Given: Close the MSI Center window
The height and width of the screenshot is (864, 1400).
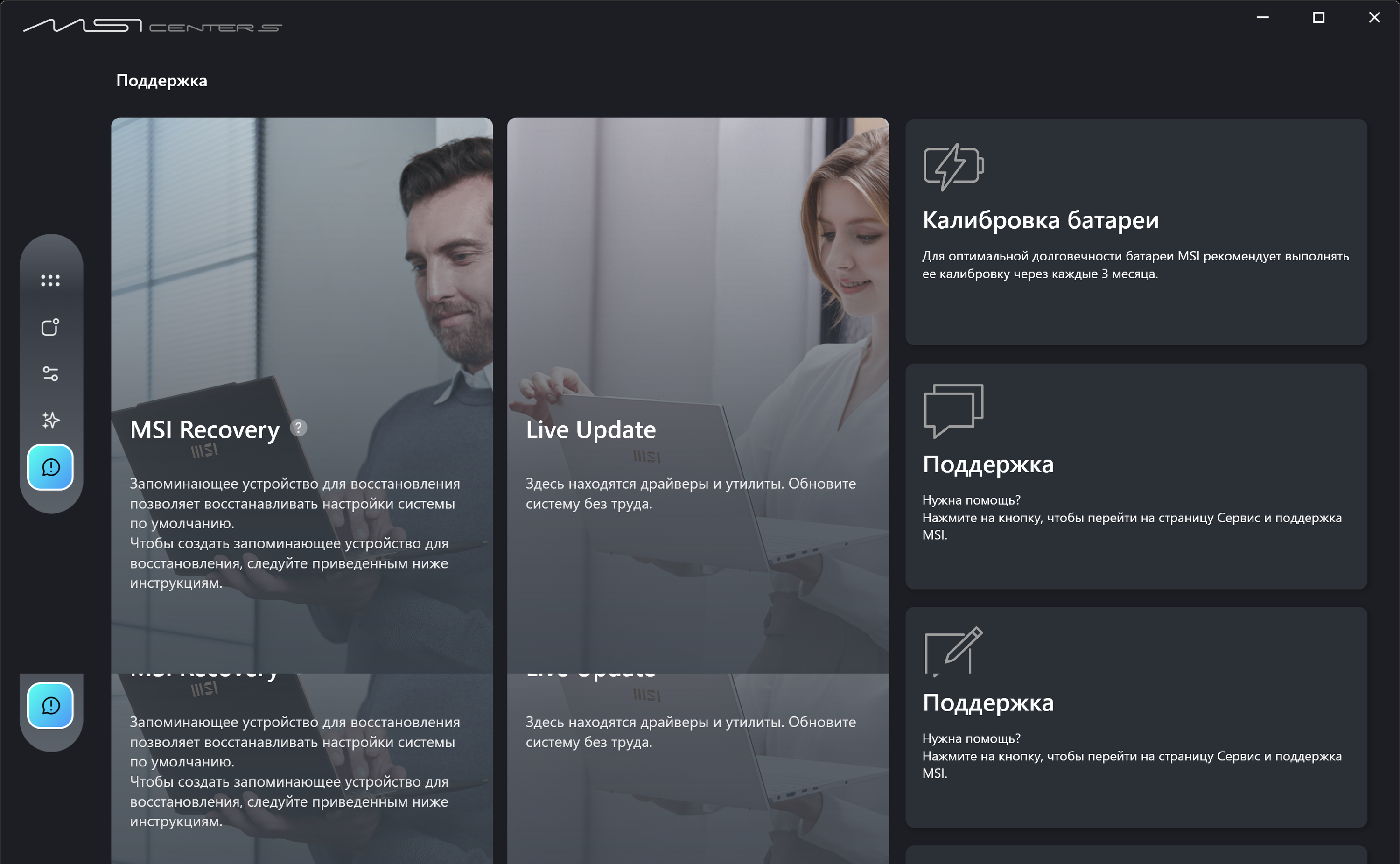Looking at the screenshot, I should click(1374, 18).
